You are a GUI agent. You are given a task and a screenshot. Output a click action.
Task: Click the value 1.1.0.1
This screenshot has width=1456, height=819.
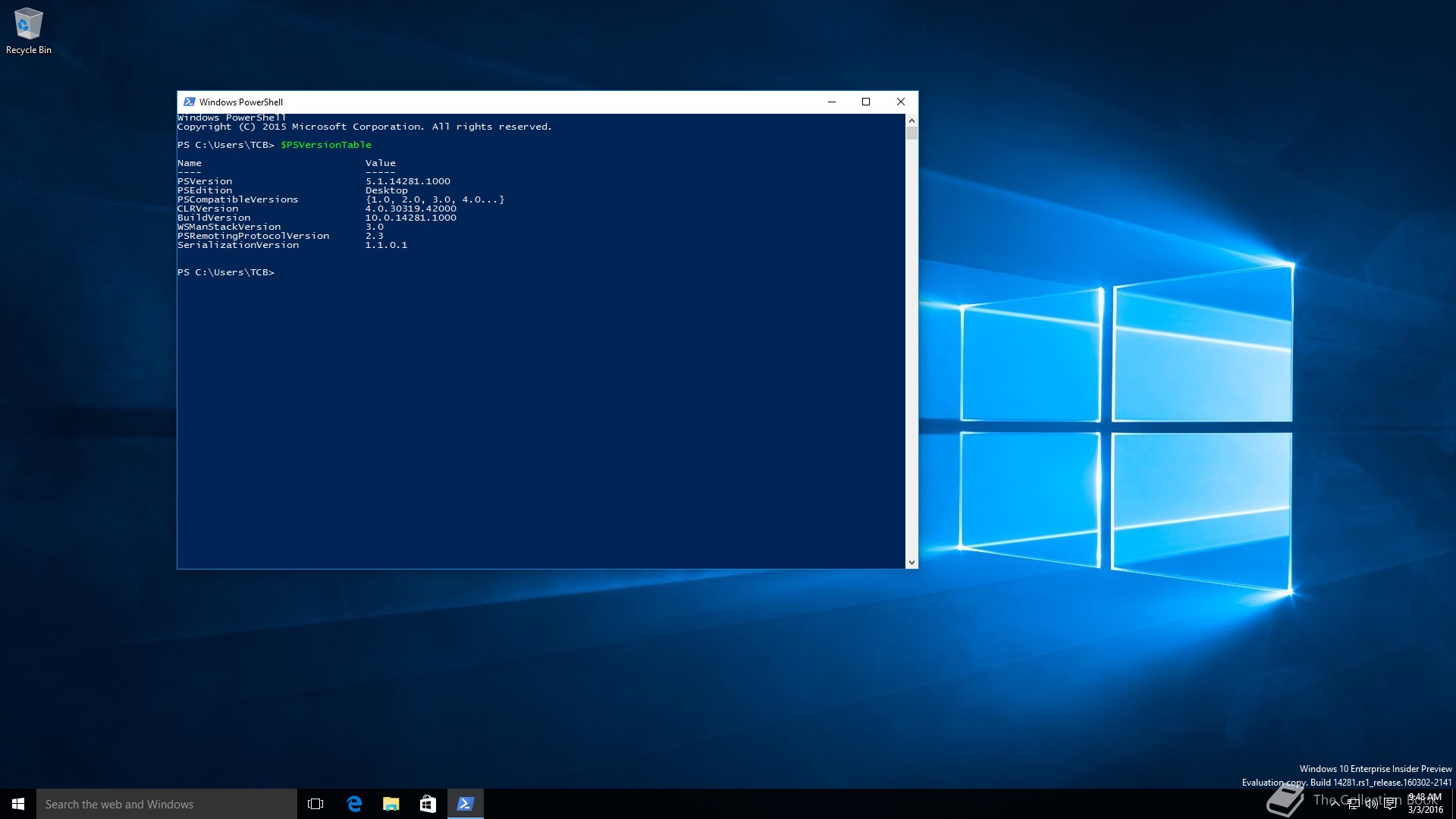click(387, 245)
